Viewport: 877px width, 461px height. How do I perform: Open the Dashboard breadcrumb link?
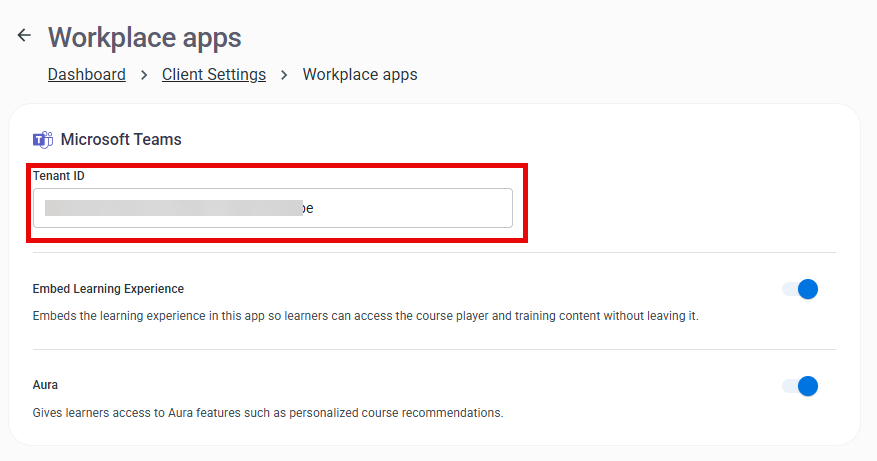(x=87, y=74)
